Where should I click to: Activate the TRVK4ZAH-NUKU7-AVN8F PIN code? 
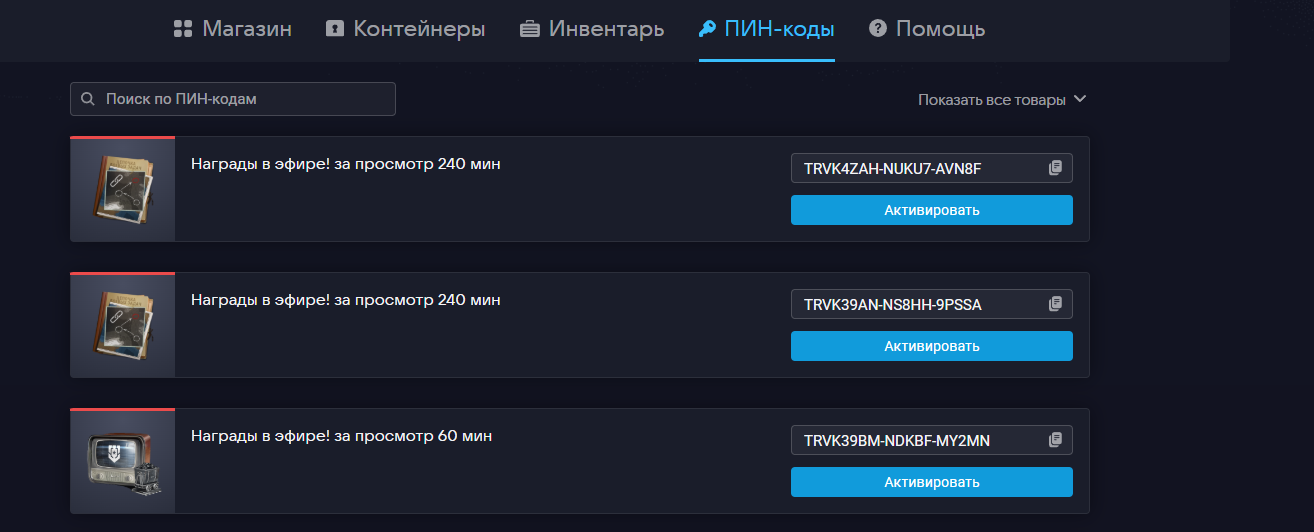point(931,210)
